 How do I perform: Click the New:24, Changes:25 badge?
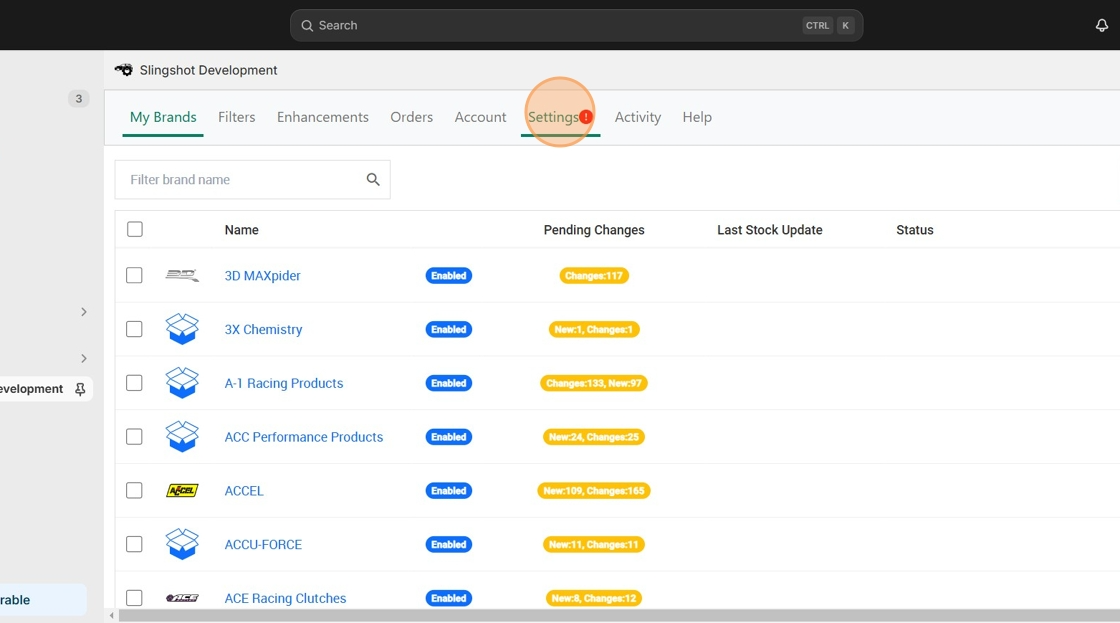pos(594,437)
